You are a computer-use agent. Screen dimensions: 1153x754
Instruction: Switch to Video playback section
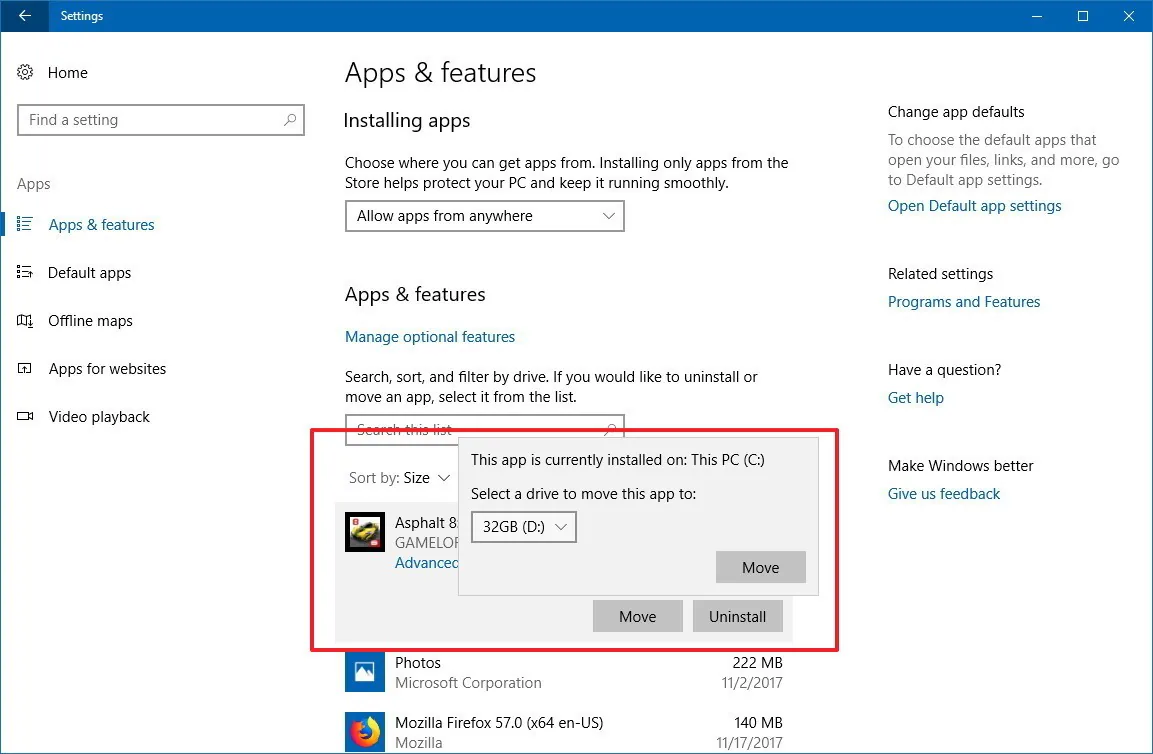tap(99, 417)
